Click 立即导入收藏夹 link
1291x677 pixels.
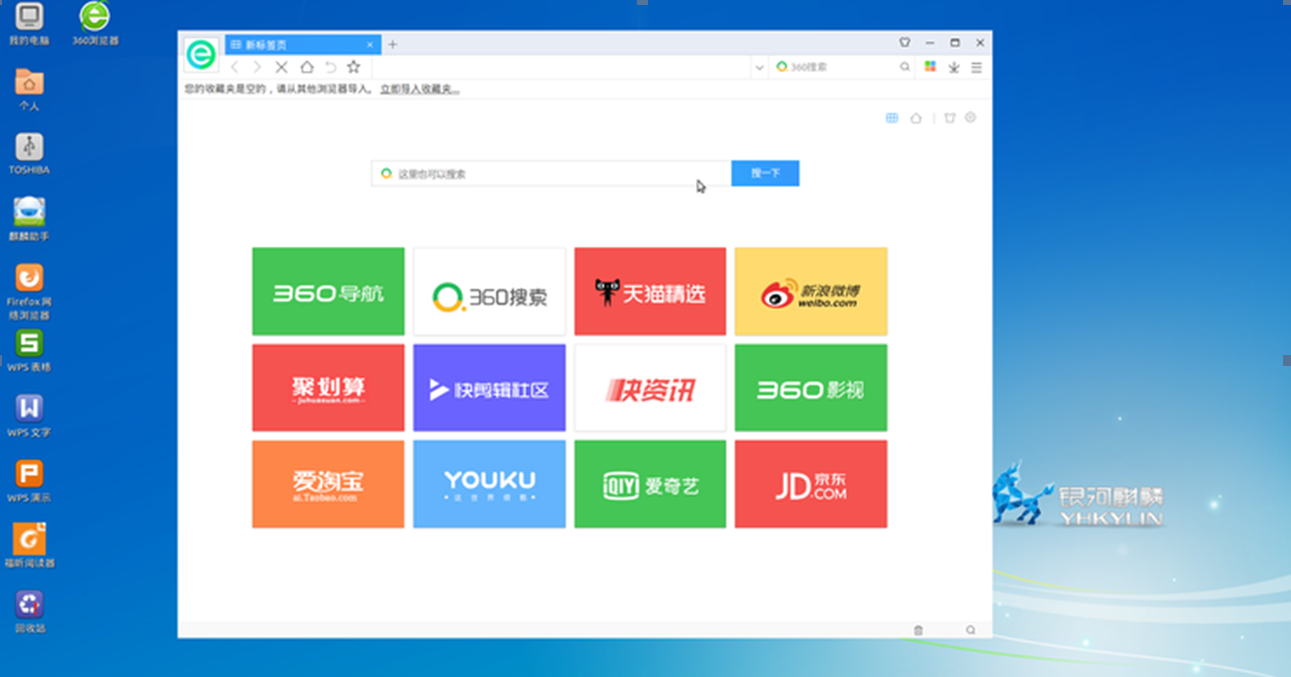[419, 89]
